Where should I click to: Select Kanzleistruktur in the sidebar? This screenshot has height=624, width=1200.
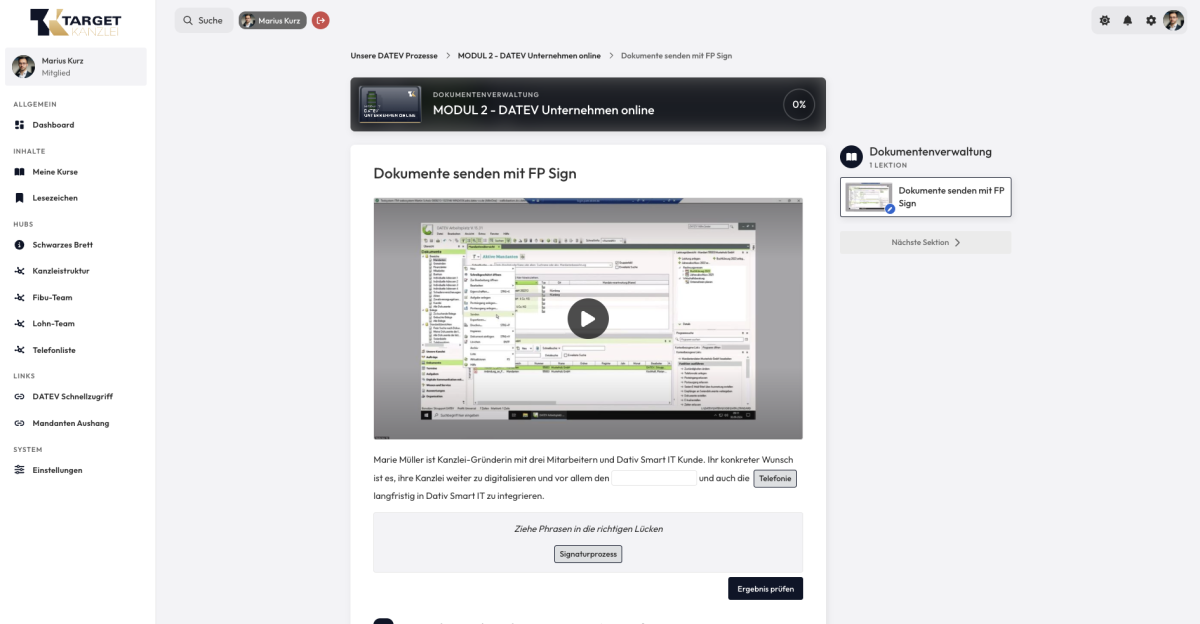[x=60, y=271]
